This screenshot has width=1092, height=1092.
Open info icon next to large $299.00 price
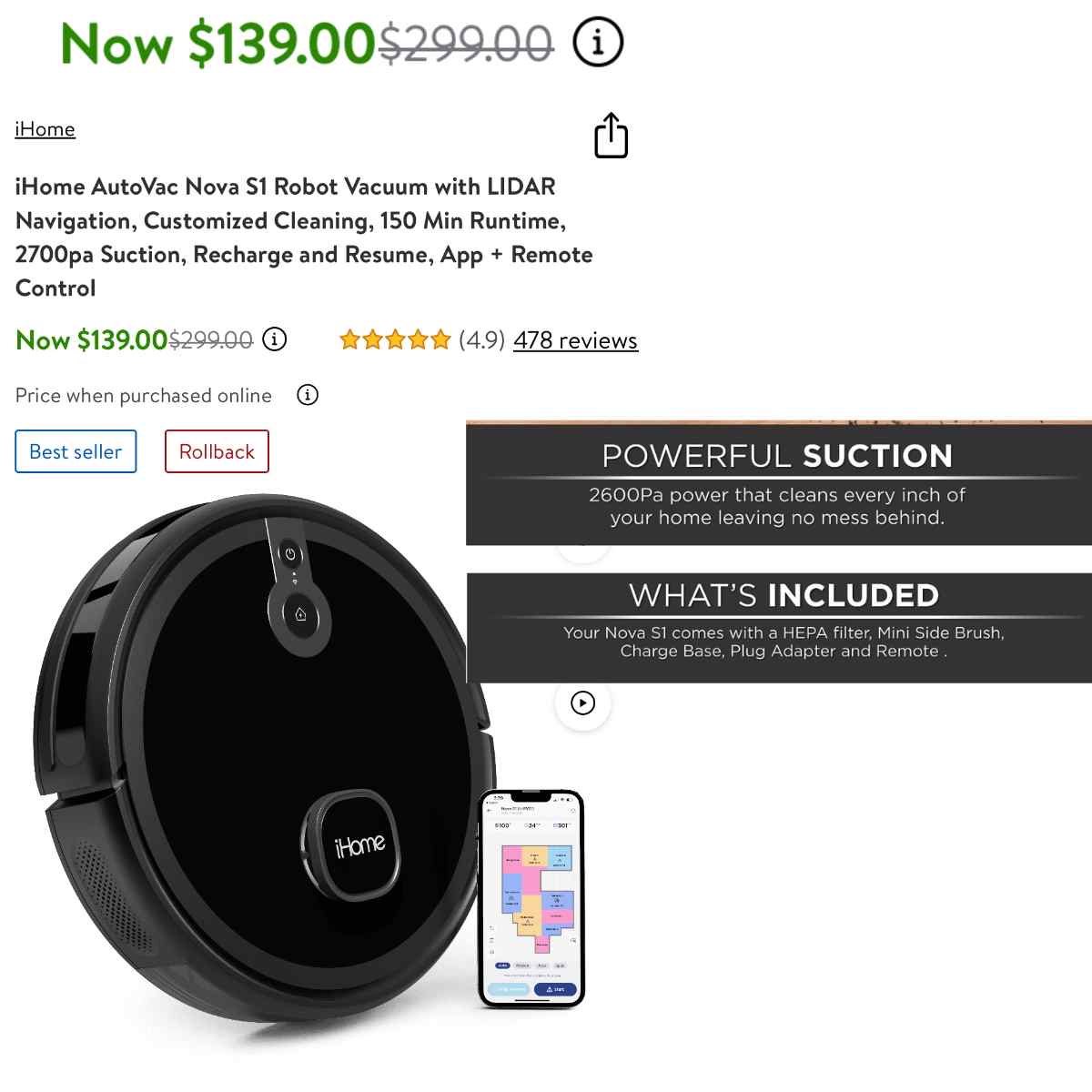[x=598, y=42]
